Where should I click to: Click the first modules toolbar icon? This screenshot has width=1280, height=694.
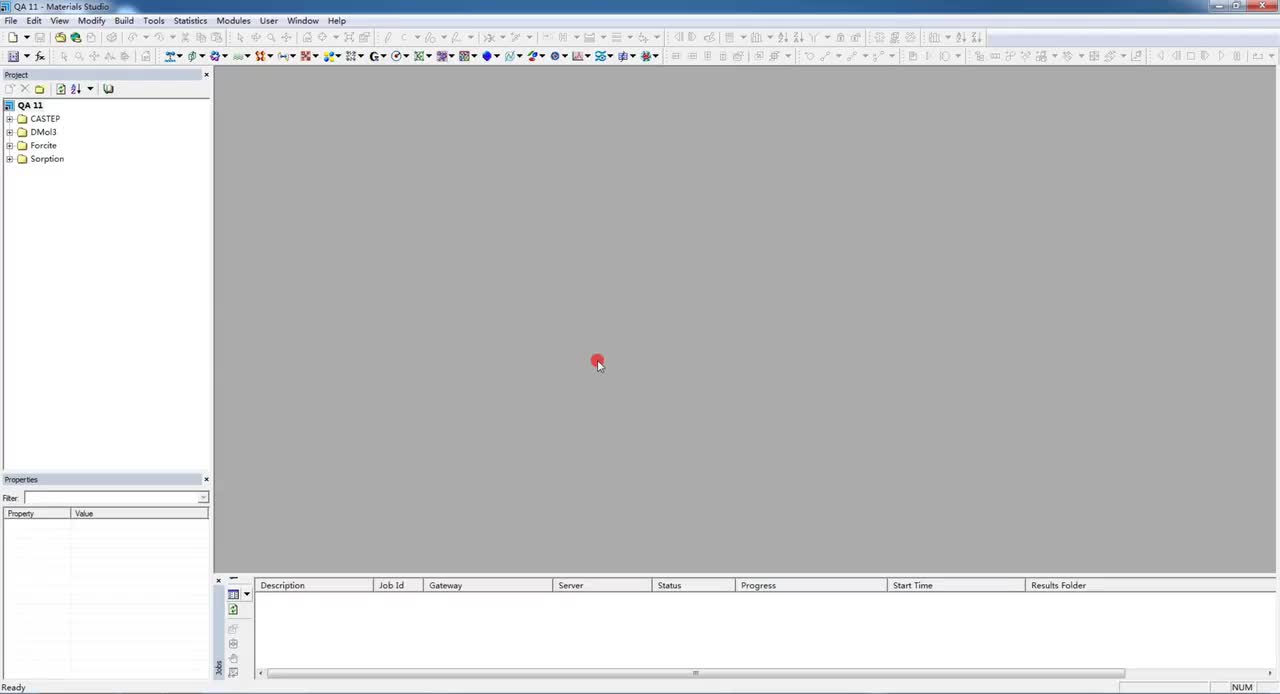coord(169,56)
